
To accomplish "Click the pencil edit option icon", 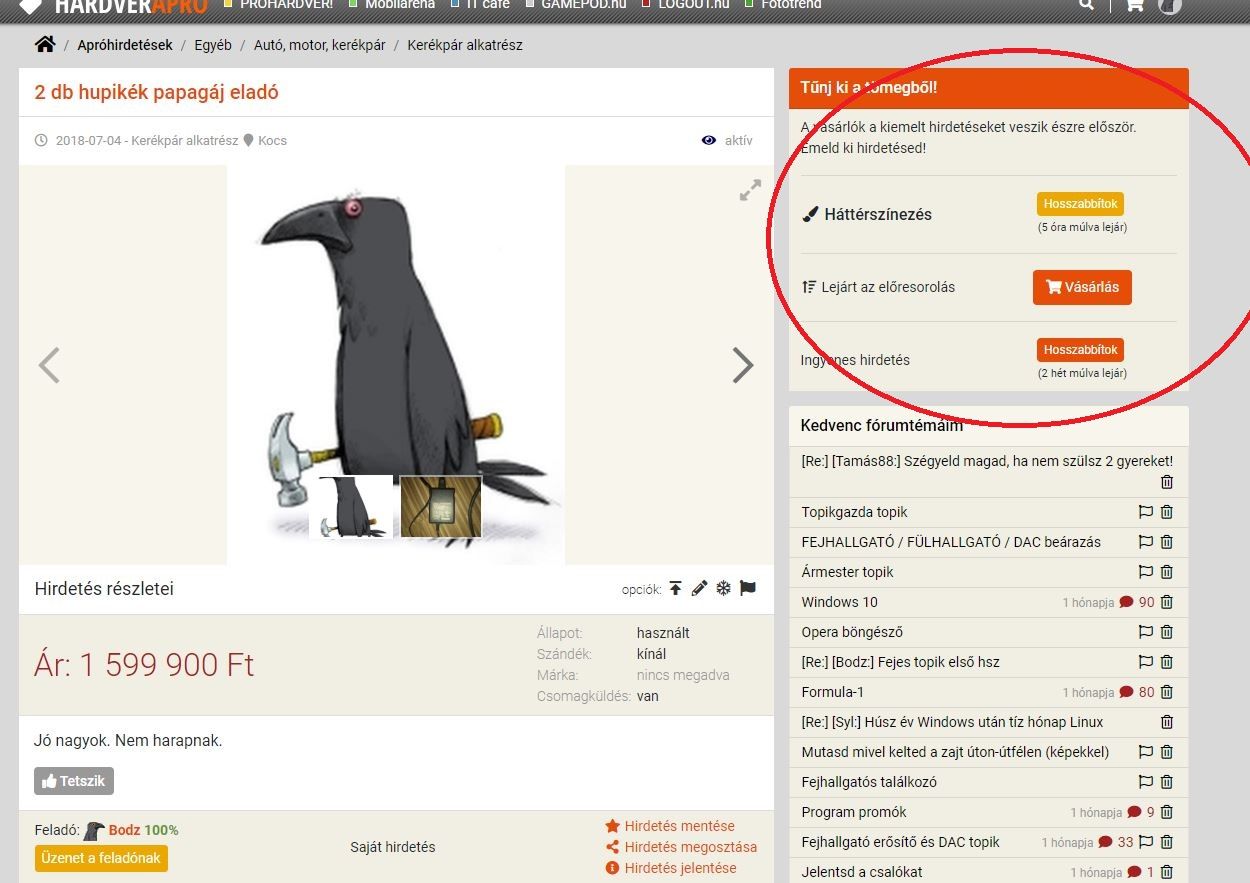I will tap(699, 588).
